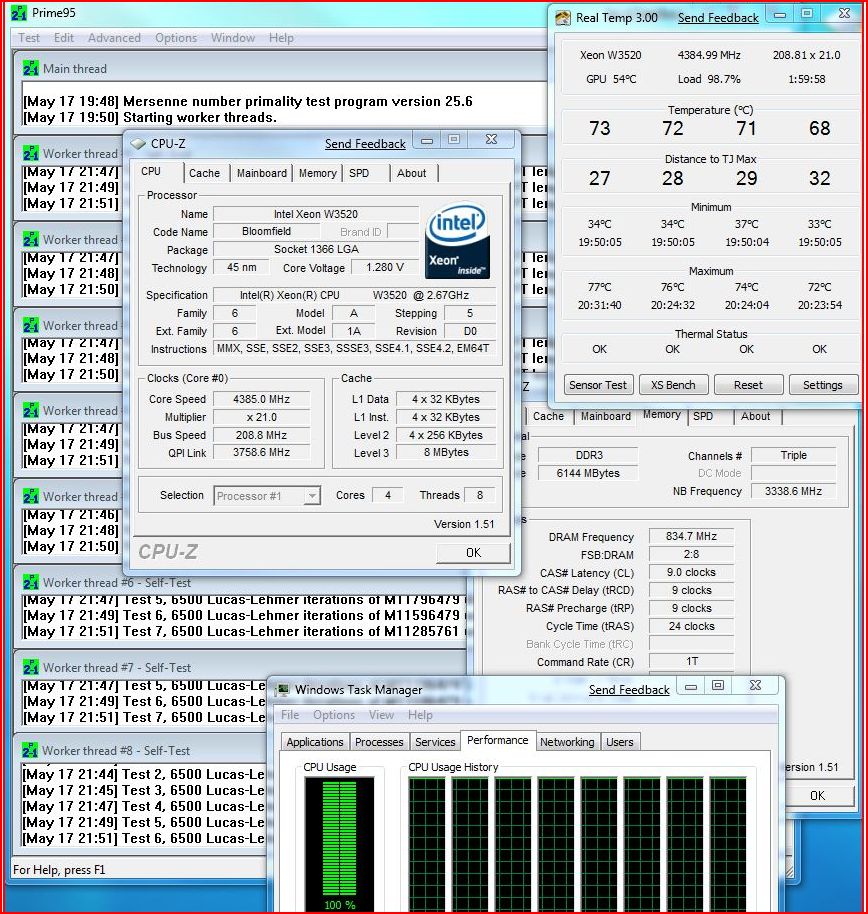
Task: Switch to the Processes tab in Task Manager
Action: 379,742
